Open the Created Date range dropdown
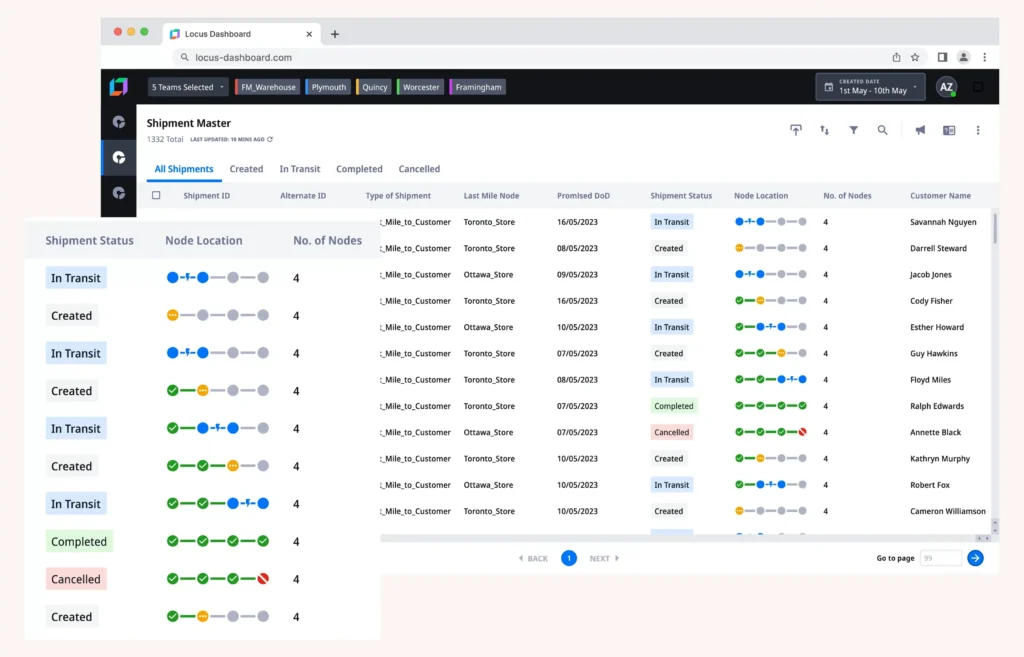 870,87
